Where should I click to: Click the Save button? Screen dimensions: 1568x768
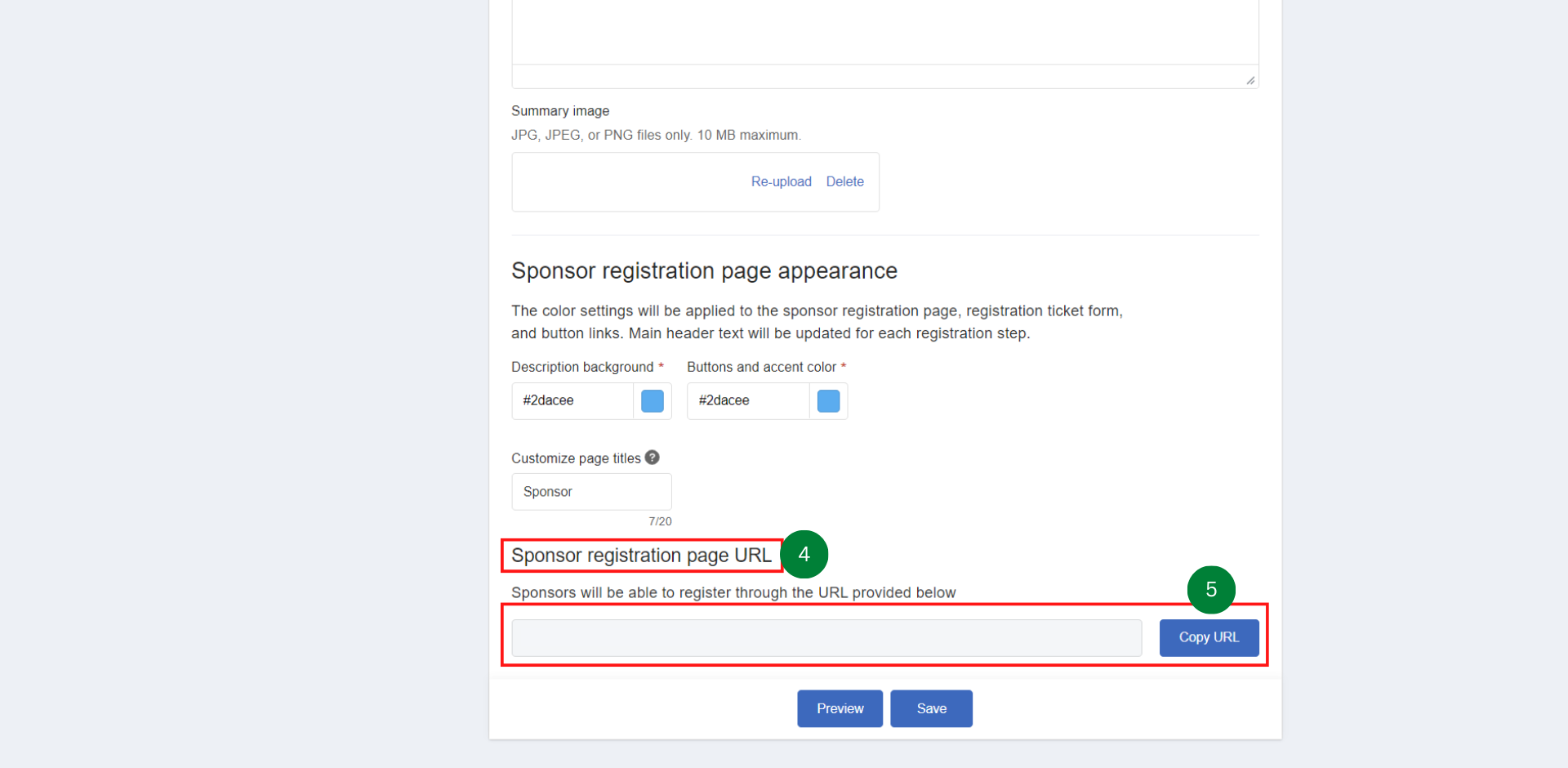point(931,708)
